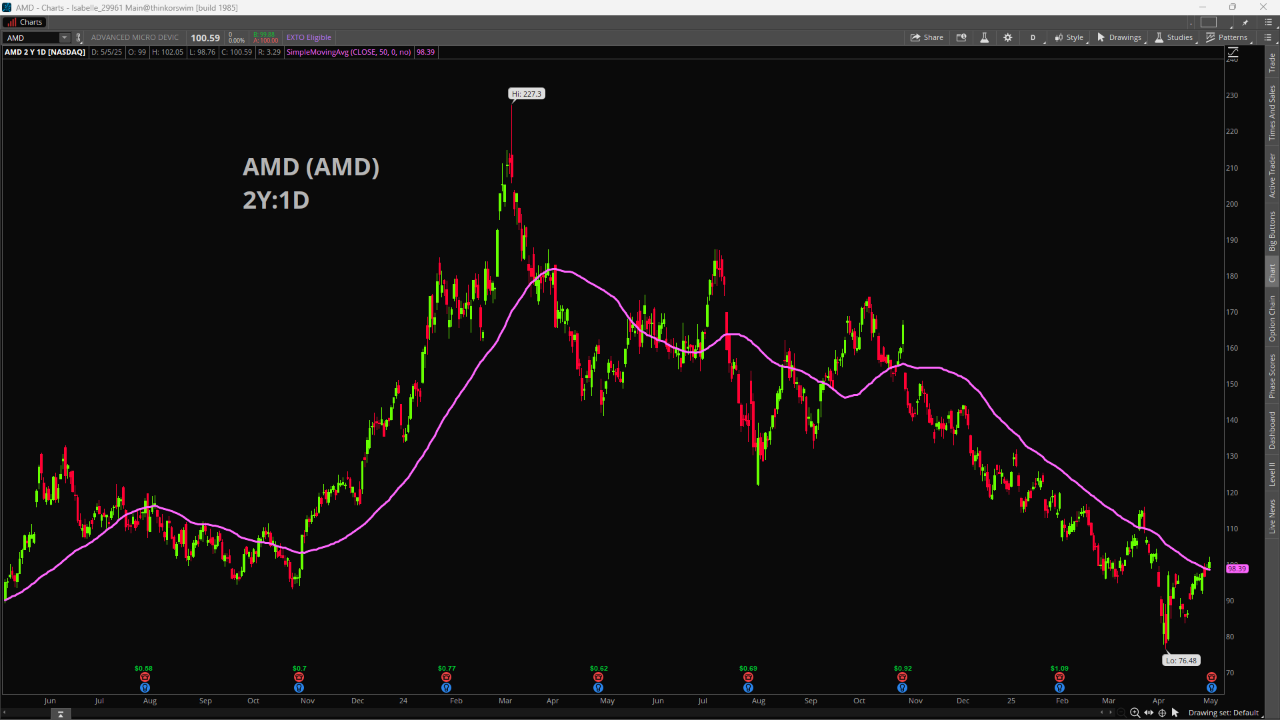
Task: Click the $0.58 earnings event marker
Action: click(144, 677)
